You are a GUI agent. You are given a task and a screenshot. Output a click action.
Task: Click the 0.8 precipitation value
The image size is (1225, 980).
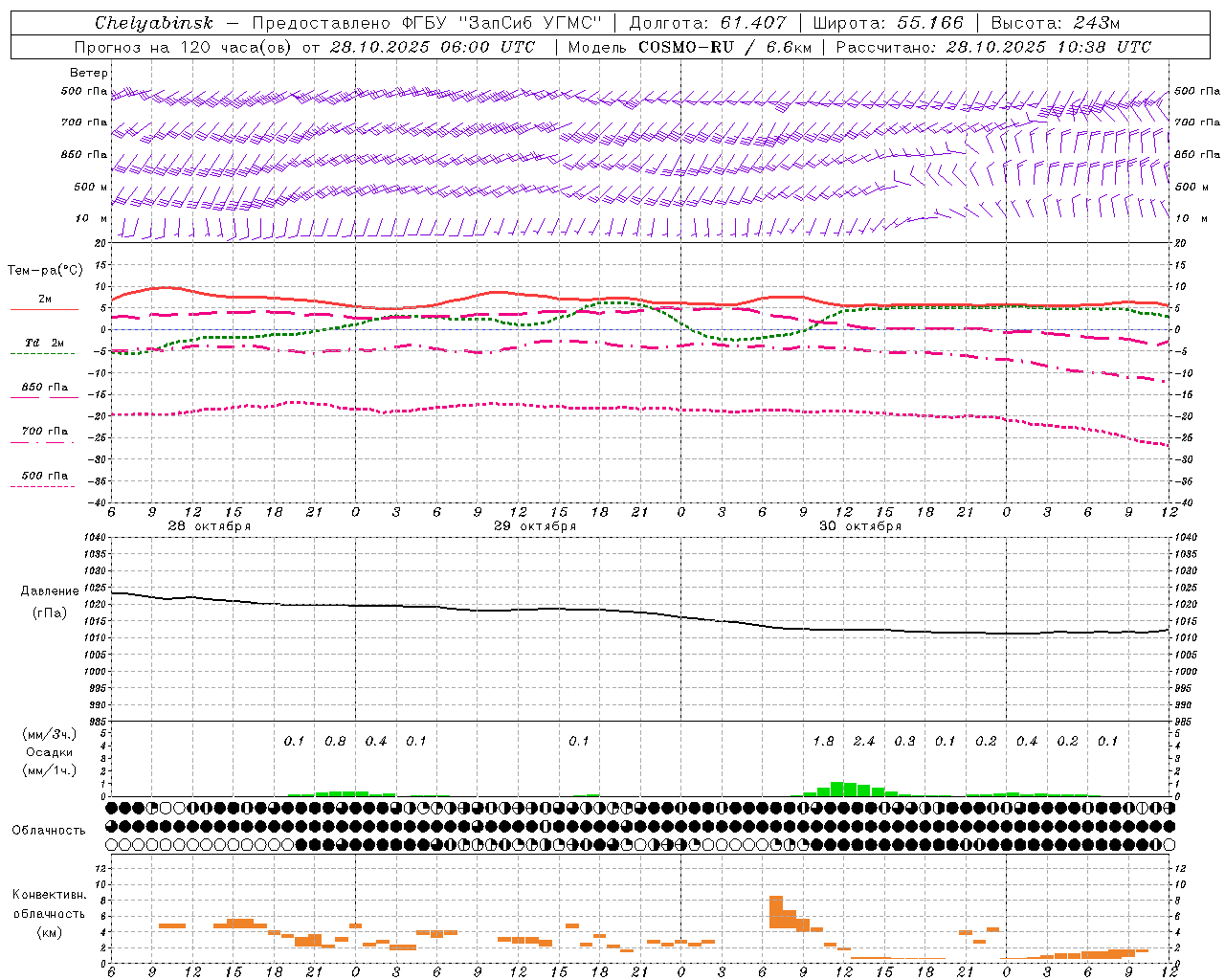(x=335, y=742)
